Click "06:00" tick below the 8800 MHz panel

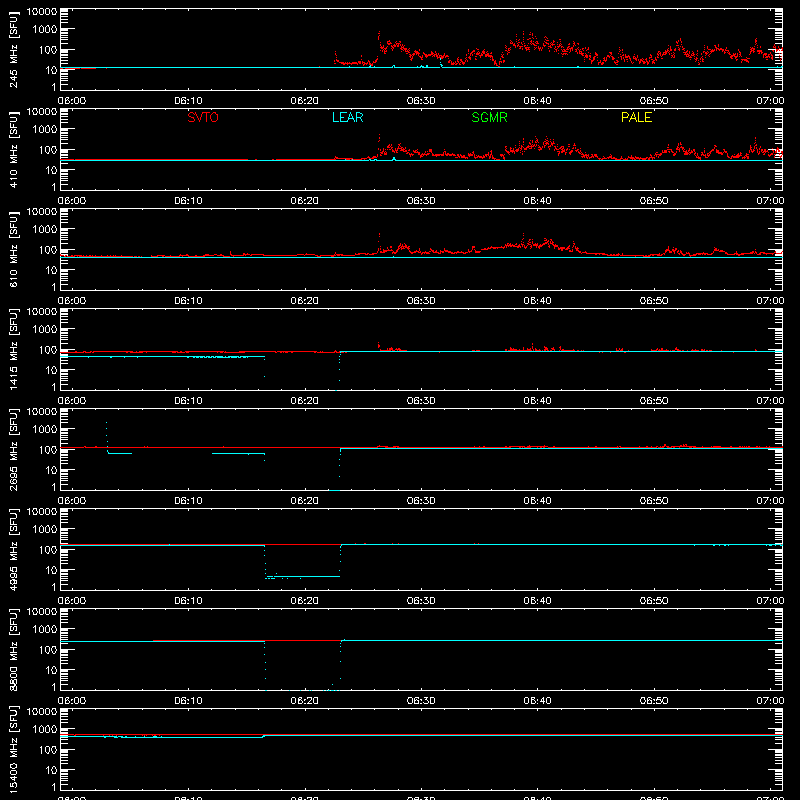[72, 701]
